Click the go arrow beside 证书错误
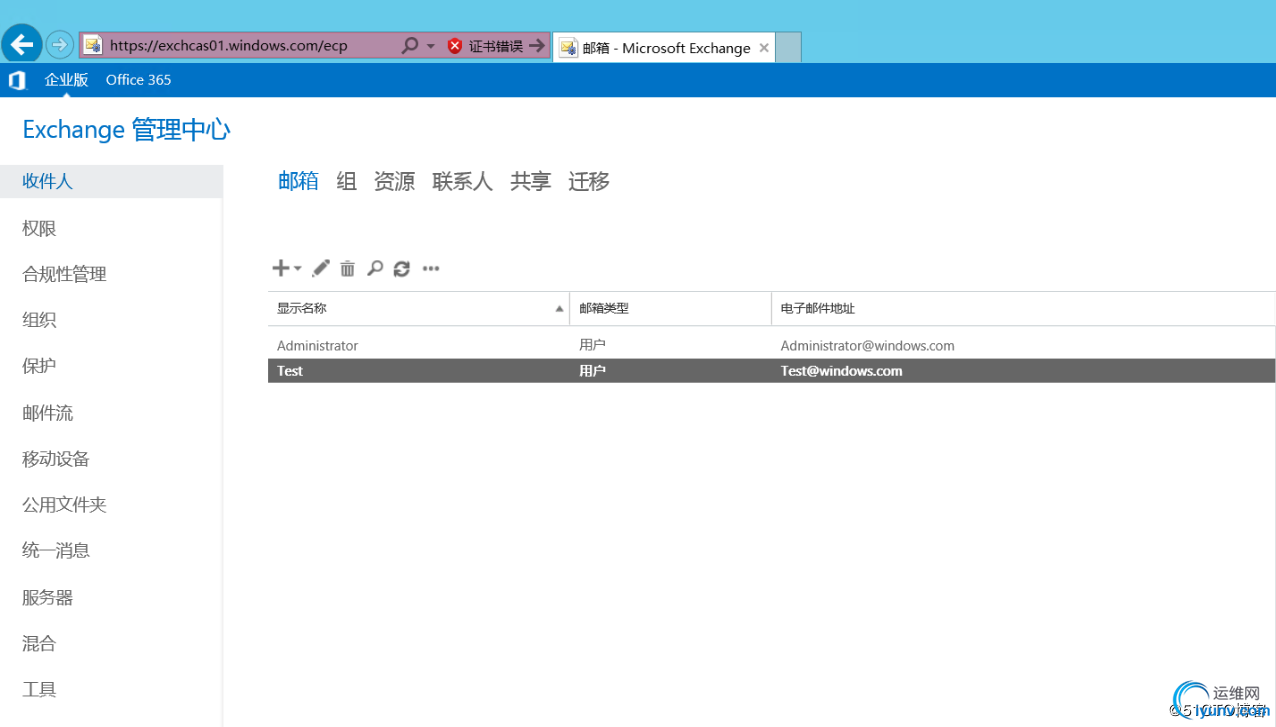The width and height of the screenshot is (1276, 727). [x=537, y=46]
